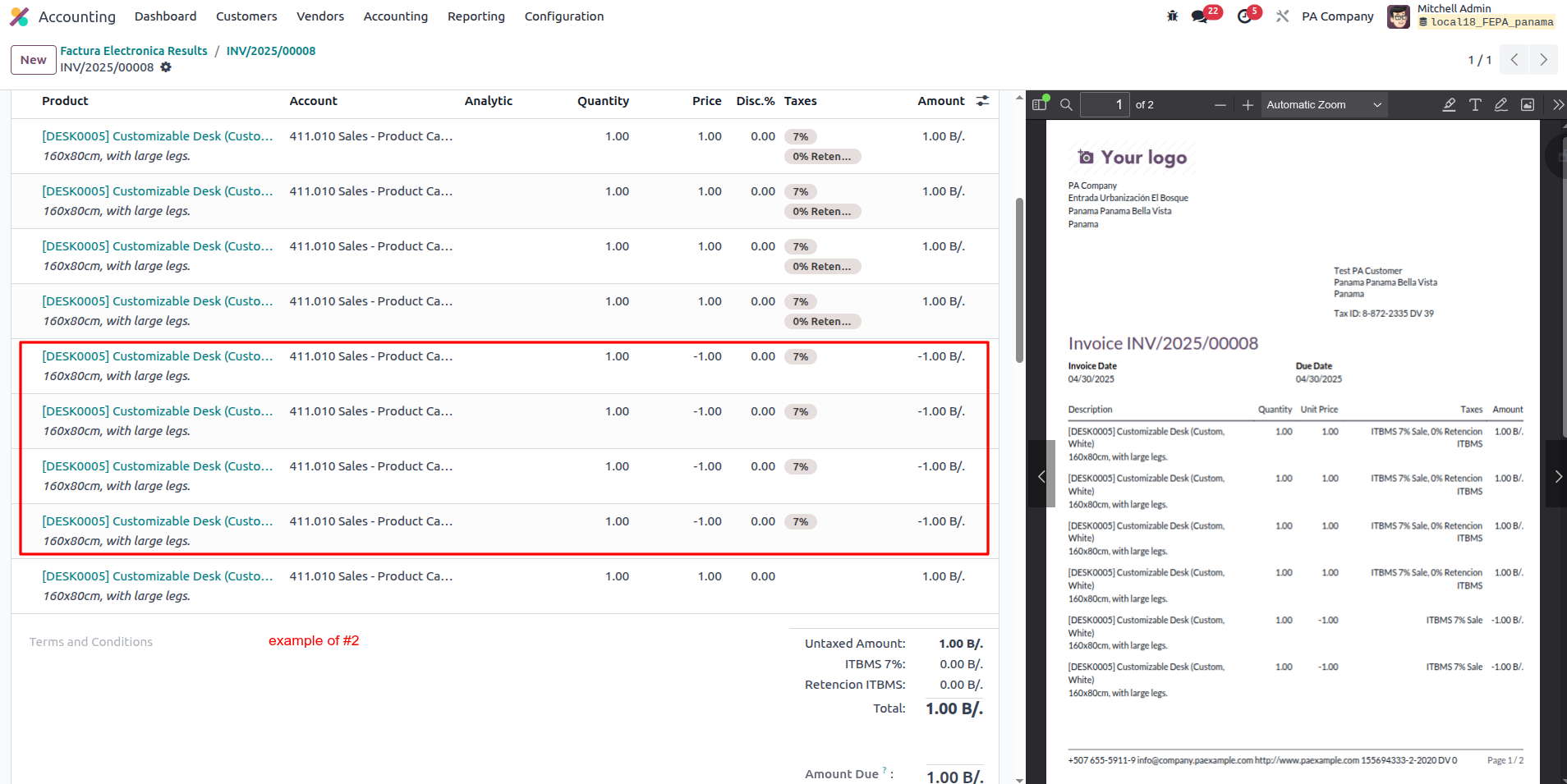Open the Automatic Zoom dropdown
Screen dimensions: 1567x784
click(1323, 104)
